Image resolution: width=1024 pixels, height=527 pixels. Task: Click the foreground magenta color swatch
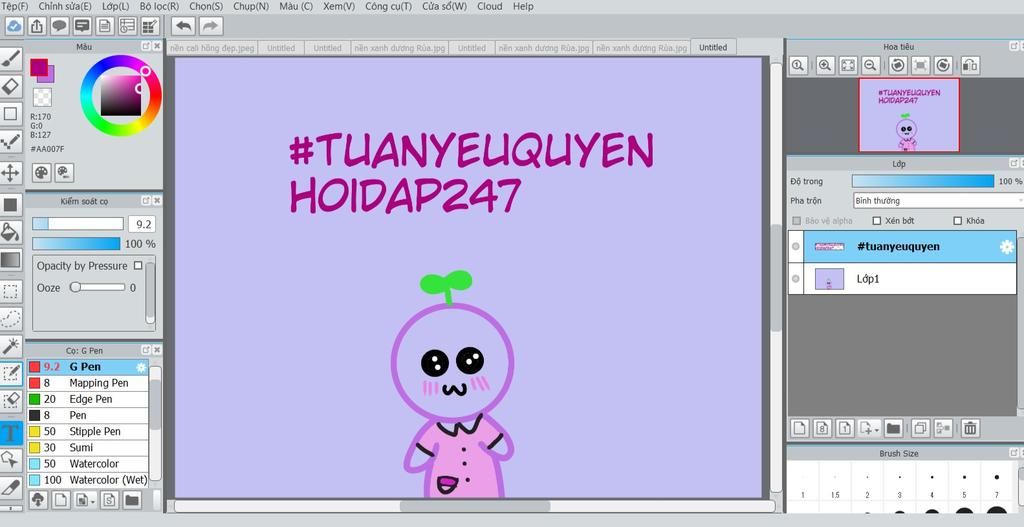coord(39,67)
